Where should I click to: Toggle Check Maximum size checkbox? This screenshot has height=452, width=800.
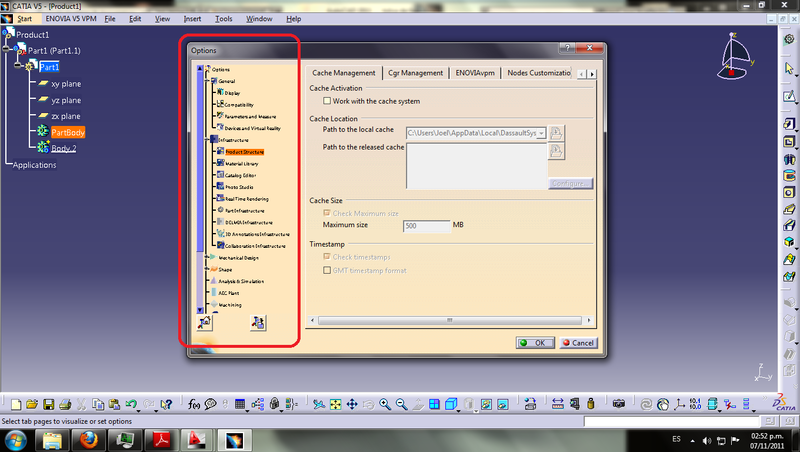click(x=327, y=213)
